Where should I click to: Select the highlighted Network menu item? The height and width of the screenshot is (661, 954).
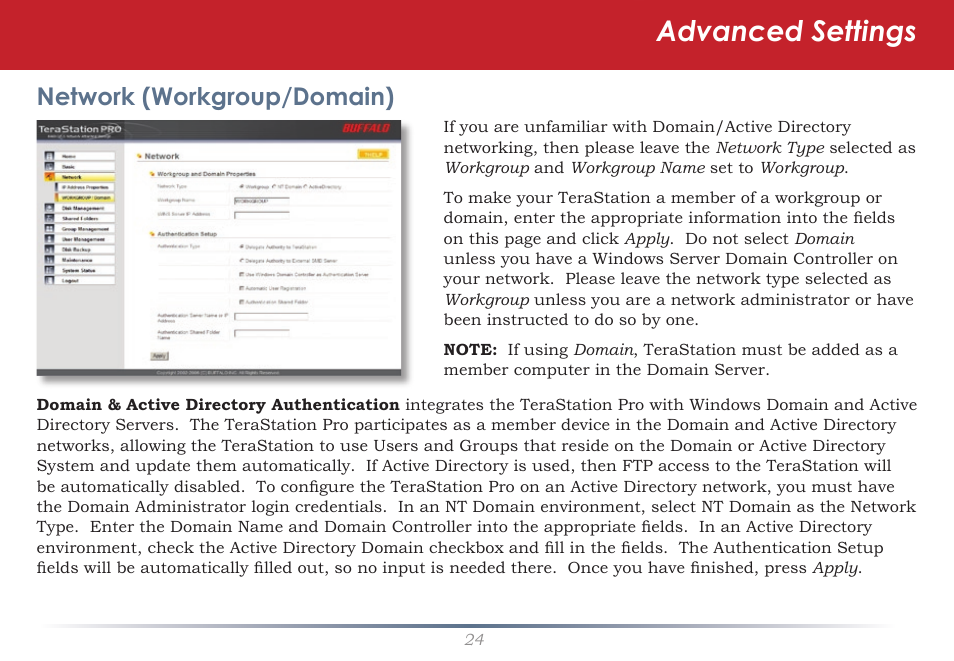85,177
